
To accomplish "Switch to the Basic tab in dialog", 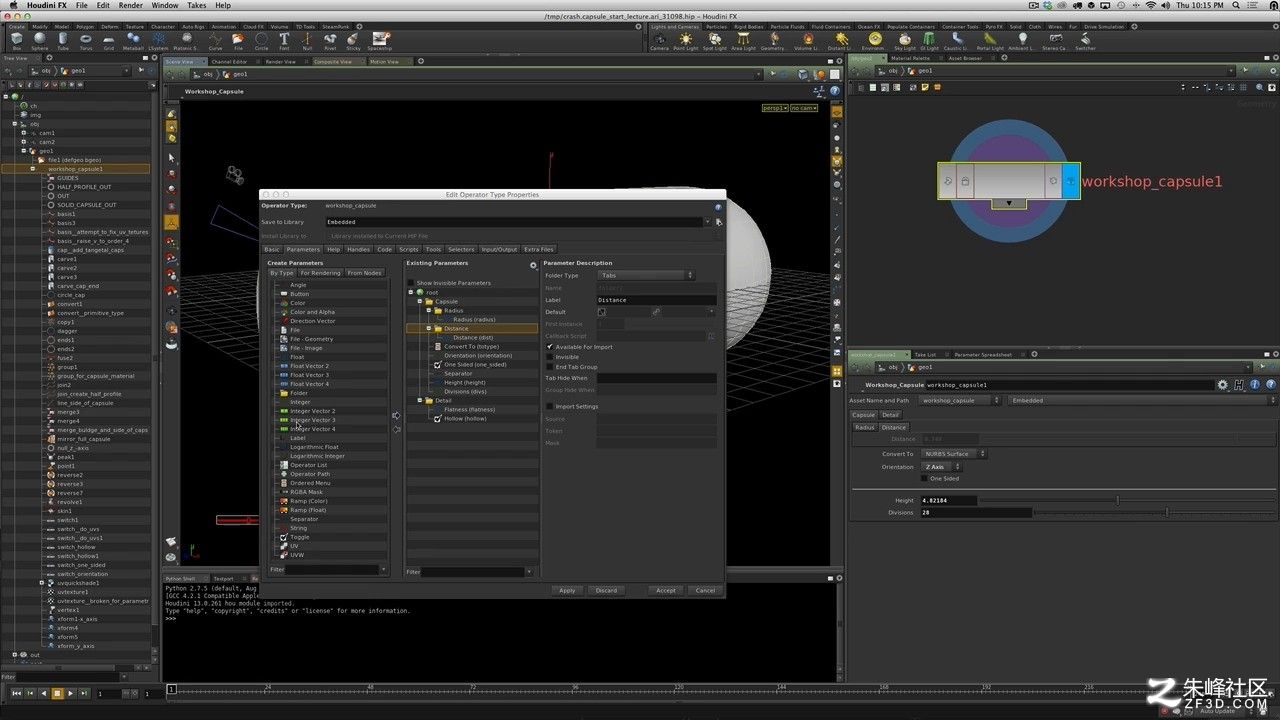I will point(272,249).
